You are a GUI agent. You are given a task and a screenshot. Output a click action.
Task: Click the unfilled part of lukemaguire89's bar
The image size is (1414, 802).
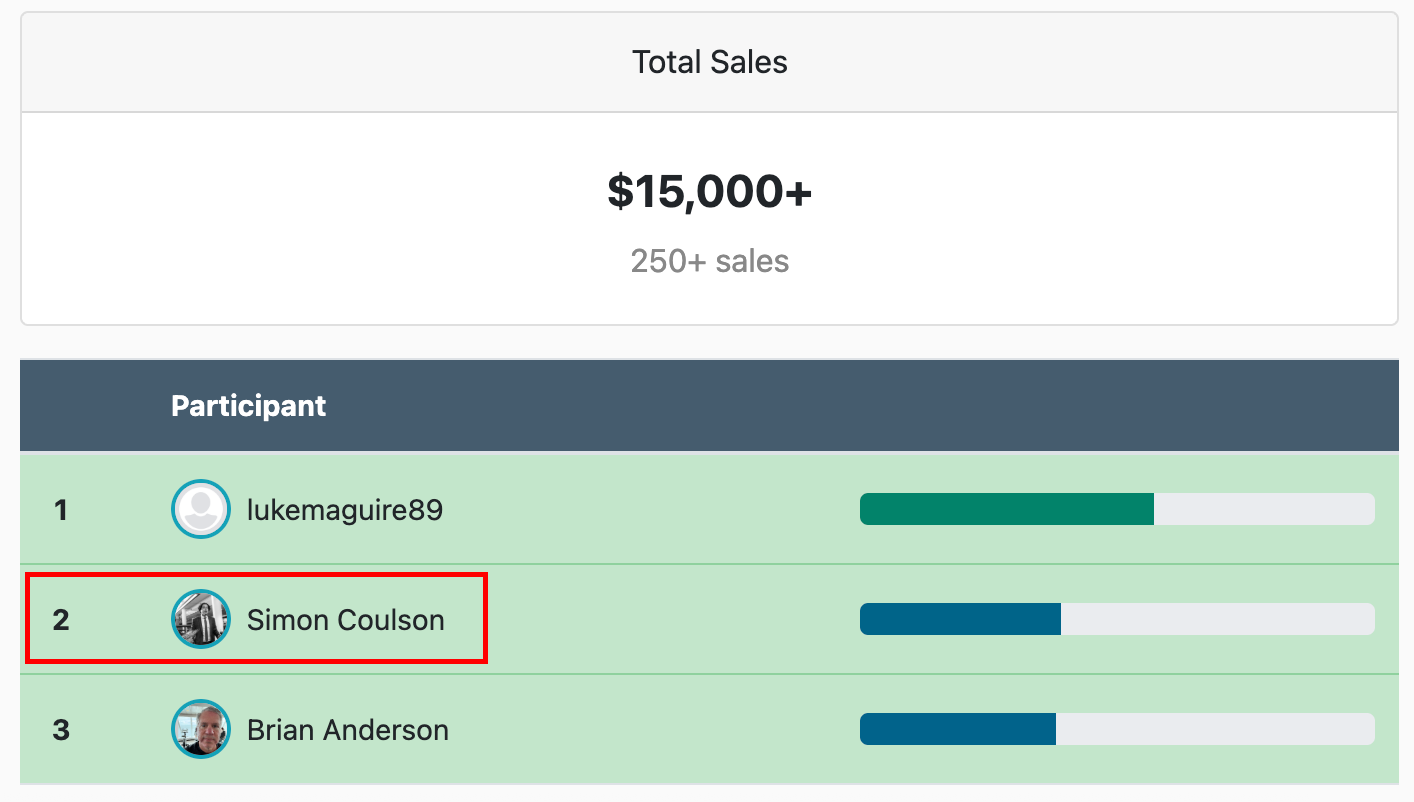(x=1264, y=509)
